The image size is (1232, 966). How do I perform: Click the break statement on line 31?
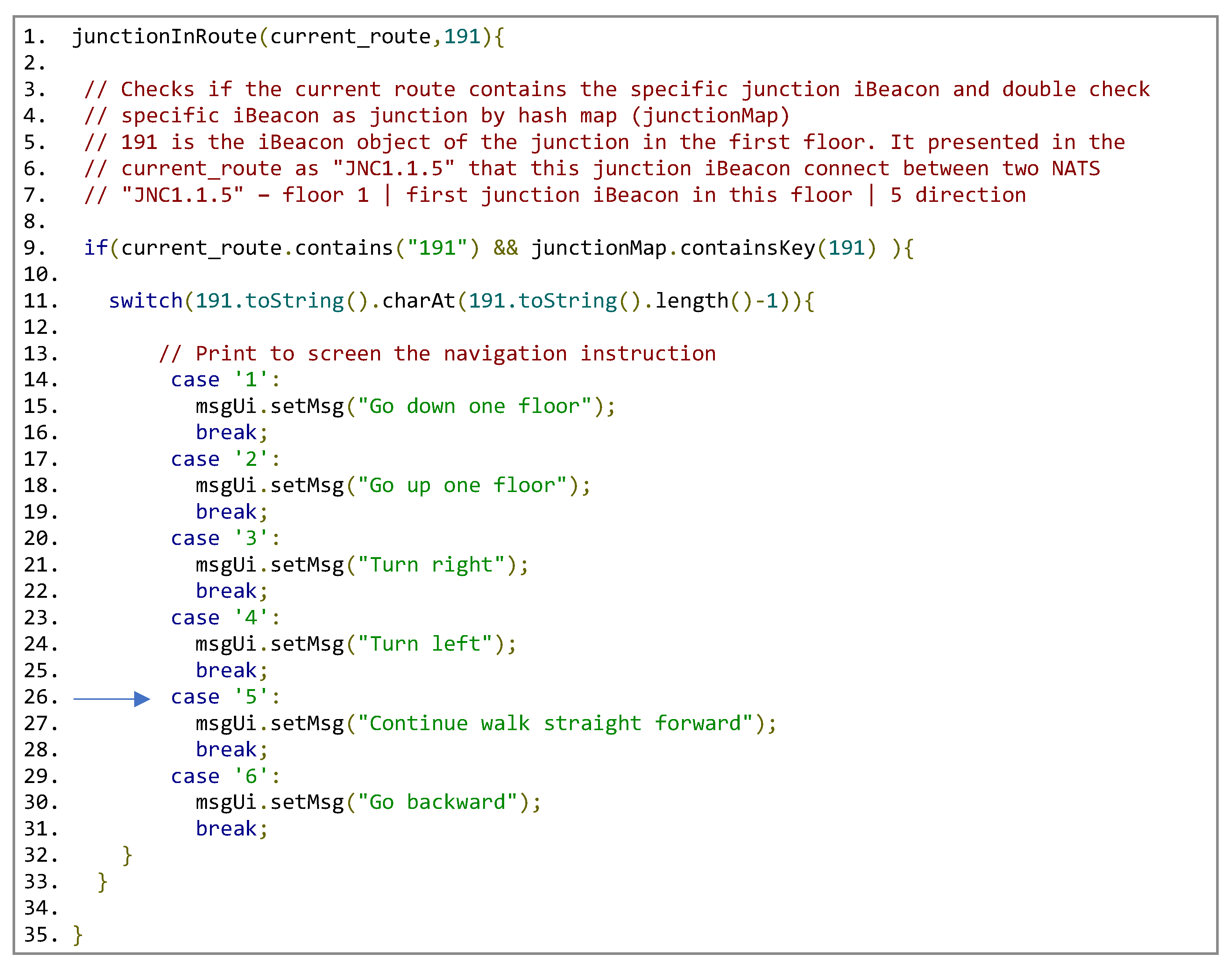tap(231, 828)
